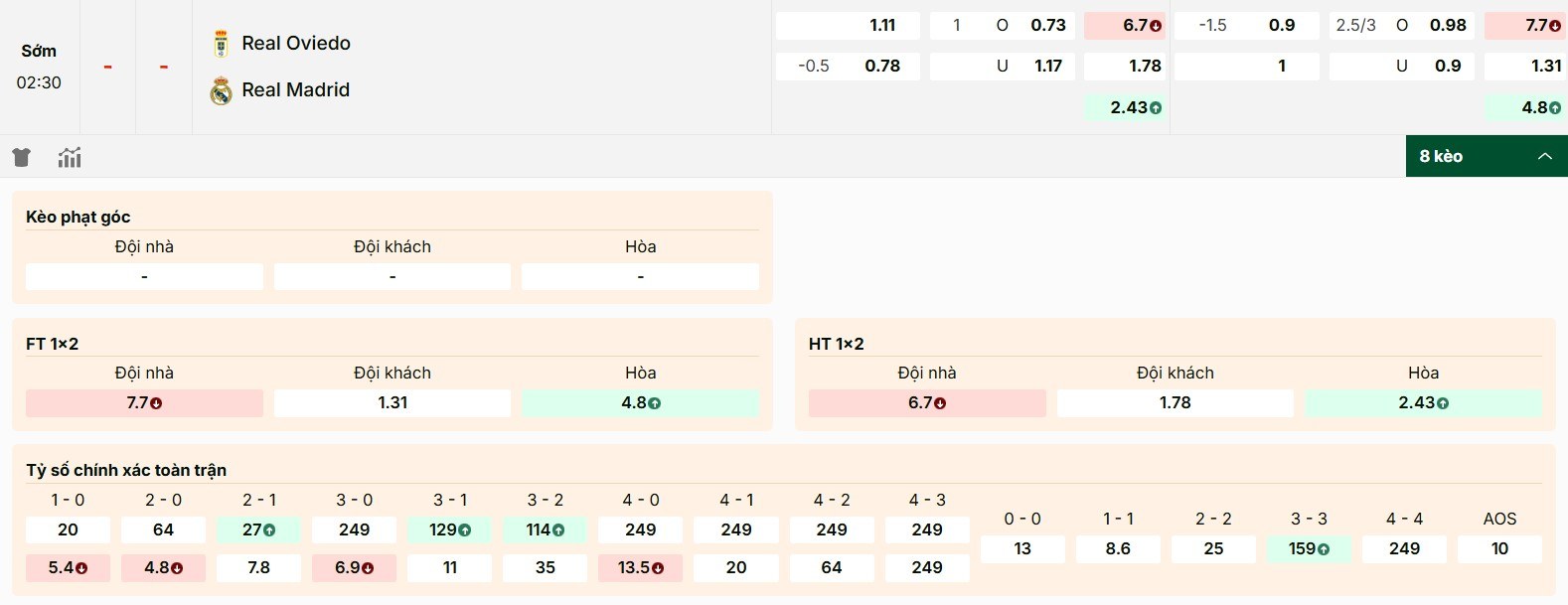Select FT 1x2 away odds 1.31
The height and width of the screenshot is (605, 1568).
coord(392,402)
